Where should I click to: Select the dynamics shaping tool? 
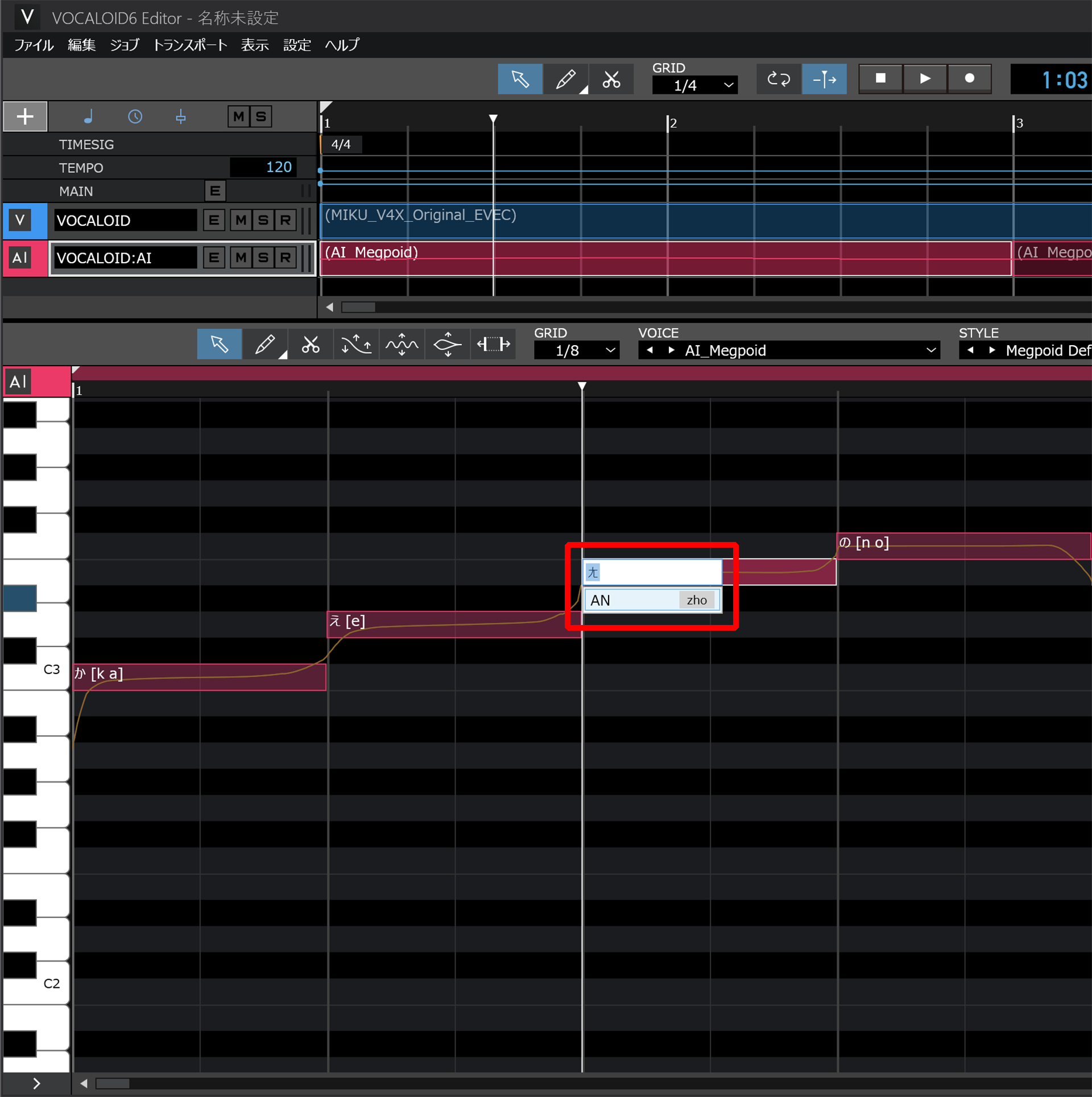point(447,343)
